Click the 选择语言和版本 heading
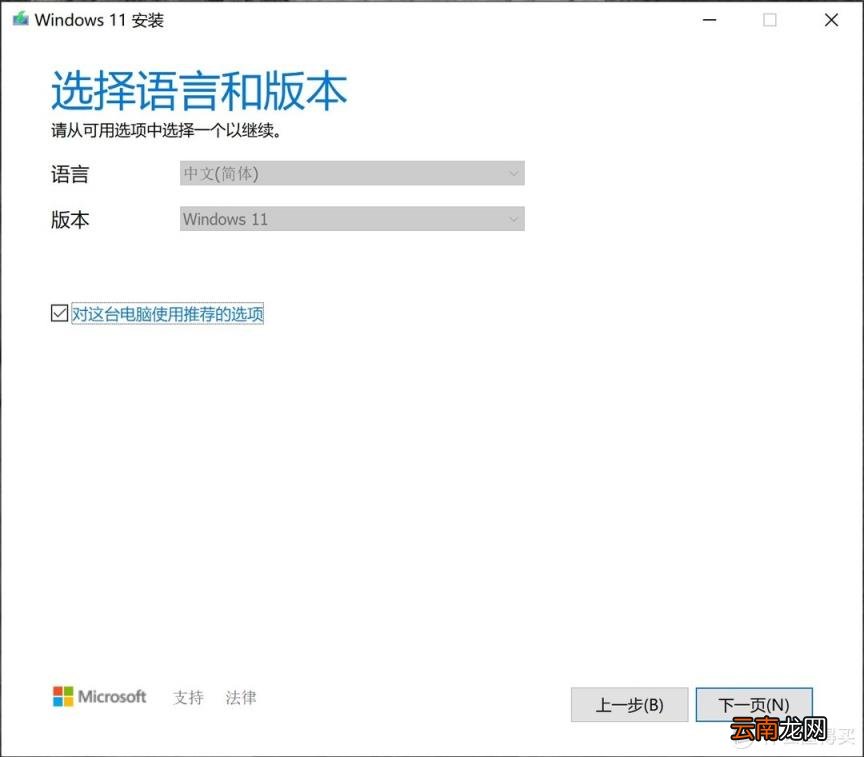 pyautogui.click(x=199, y=90)
